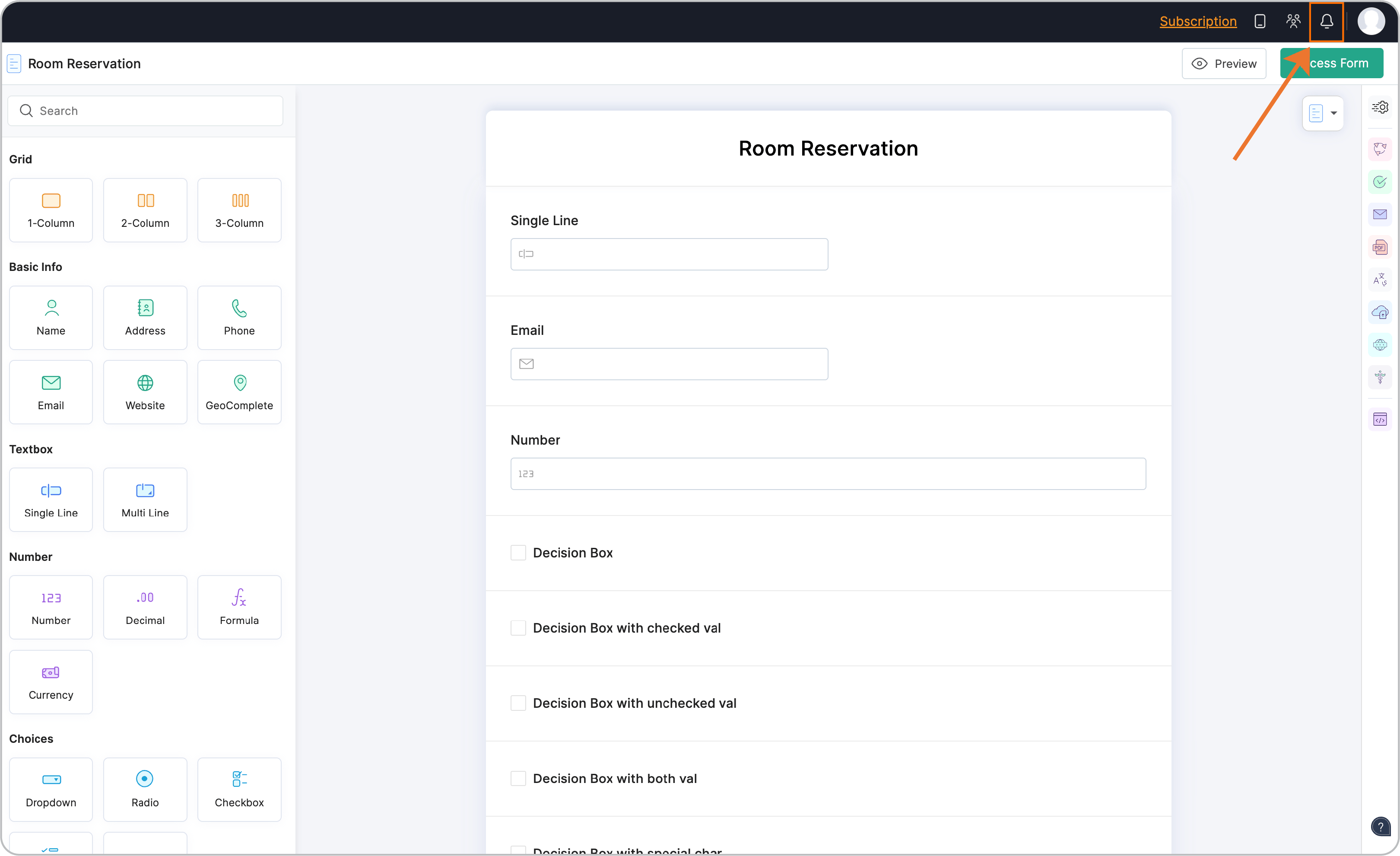Choose the GeoComplete field tile
This screenshot has height=856, width=1400.
tap(239, 392)
